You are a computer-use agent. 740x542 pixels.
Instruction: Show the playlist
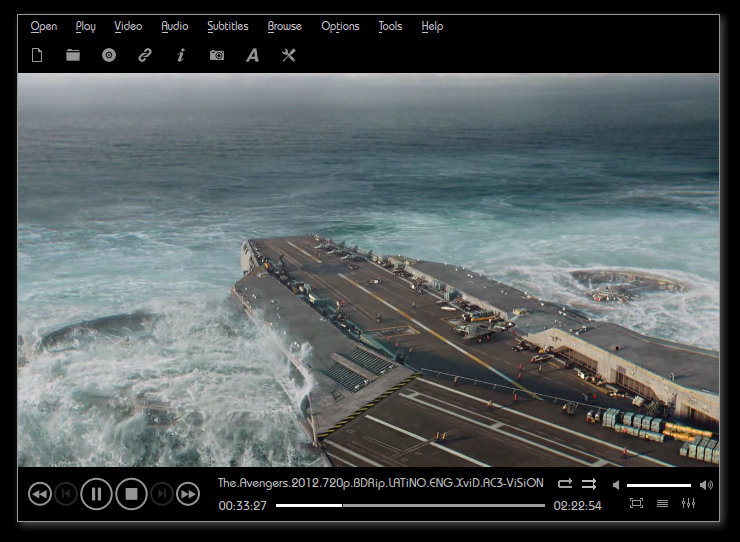click(663, 503)
